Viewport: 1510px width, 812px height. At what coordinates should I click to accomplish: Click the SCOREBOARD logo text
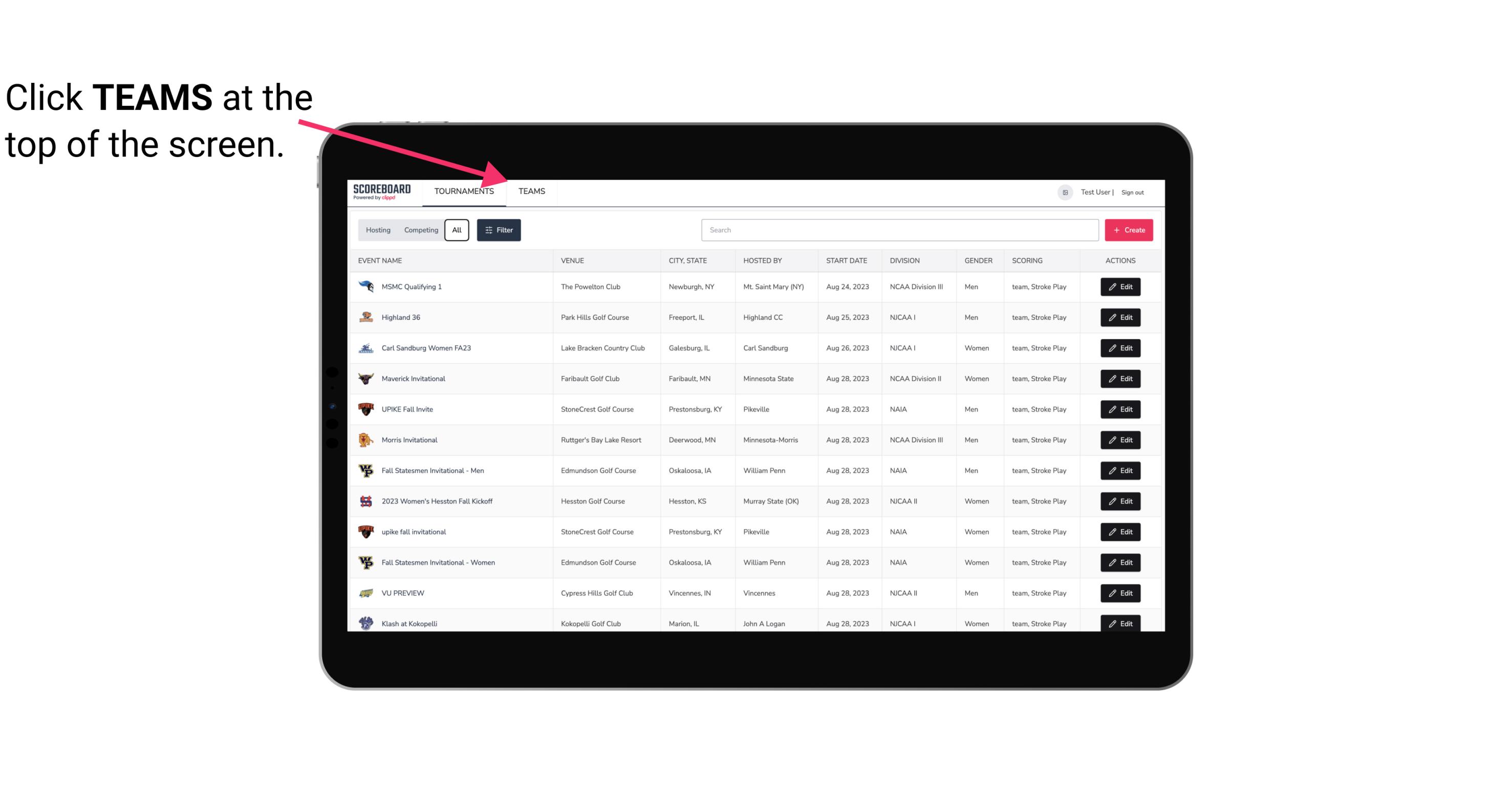[381, 190]
